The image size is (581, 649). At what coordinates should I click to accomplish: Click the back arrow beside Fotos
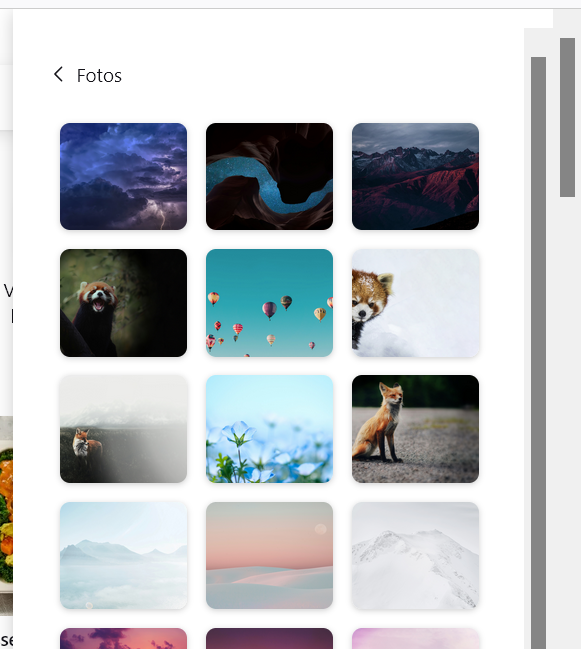(58, 75)
